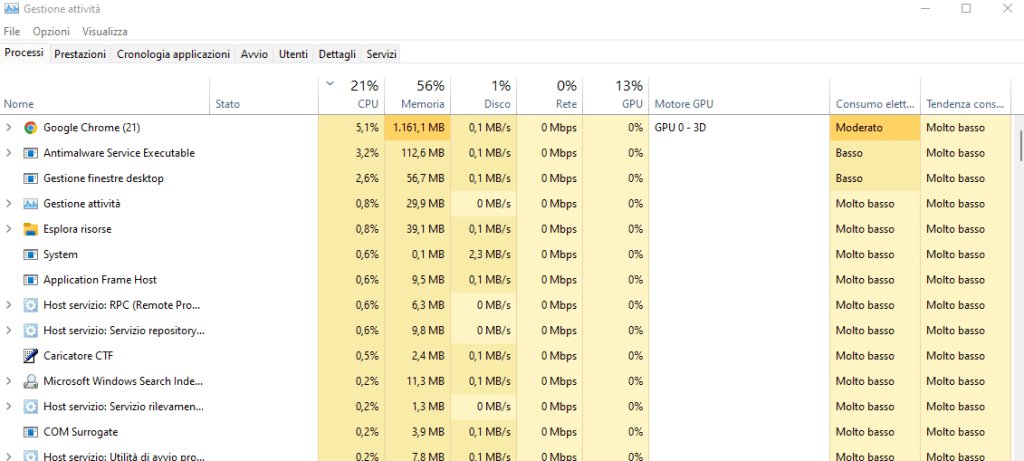This screenshot has width=1024, height=461.
Task: Expand the Google Chrome process group
Action: coord(9,128)
